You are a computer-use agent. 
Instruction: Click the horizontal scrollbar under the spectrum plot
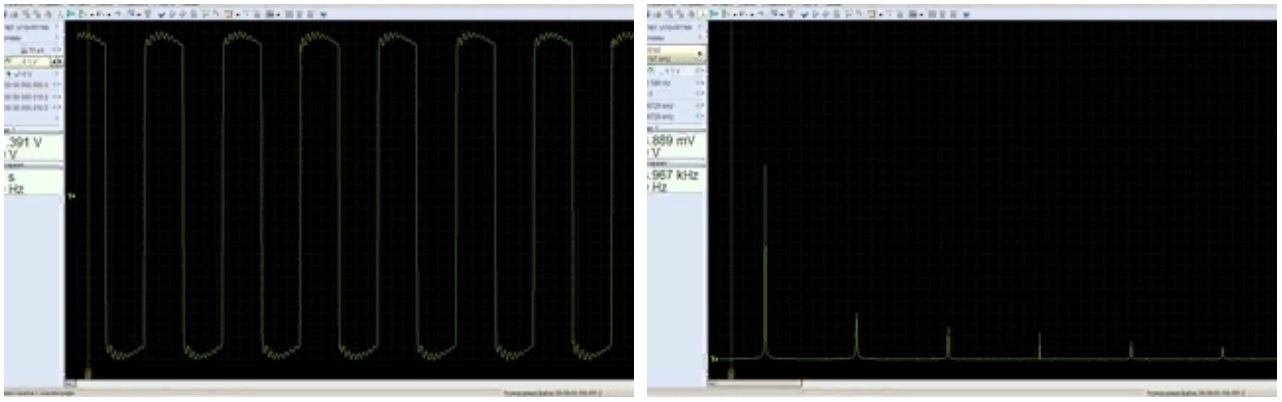coord(755,382)
